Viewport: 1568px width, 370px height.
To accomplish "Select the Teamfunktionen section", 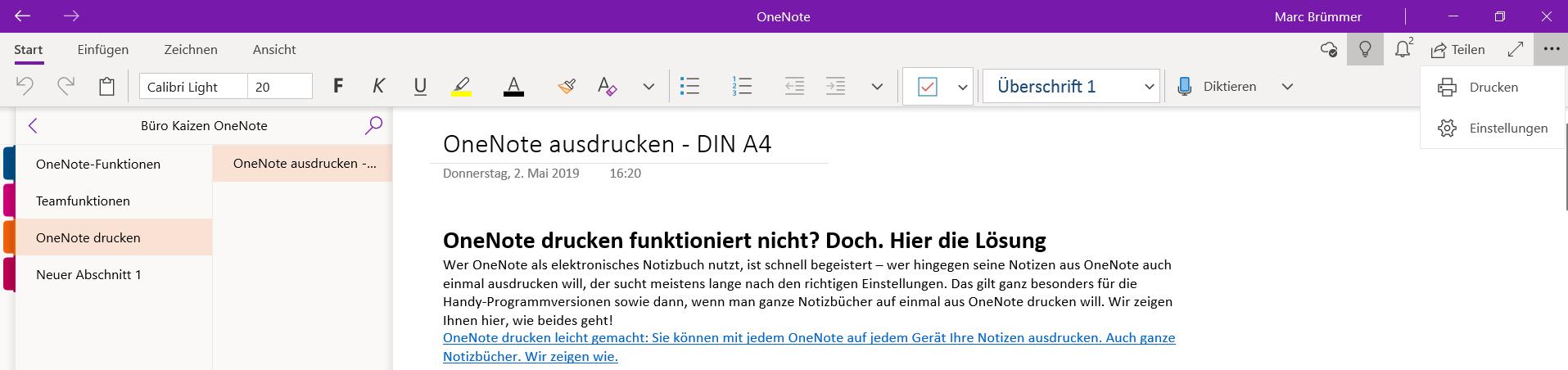I will tap(114, 201).
